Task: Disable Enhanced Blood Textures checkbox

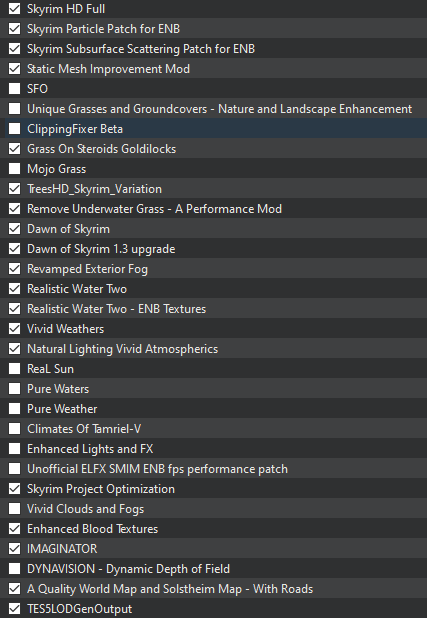Action: click(x=15, y=529)
